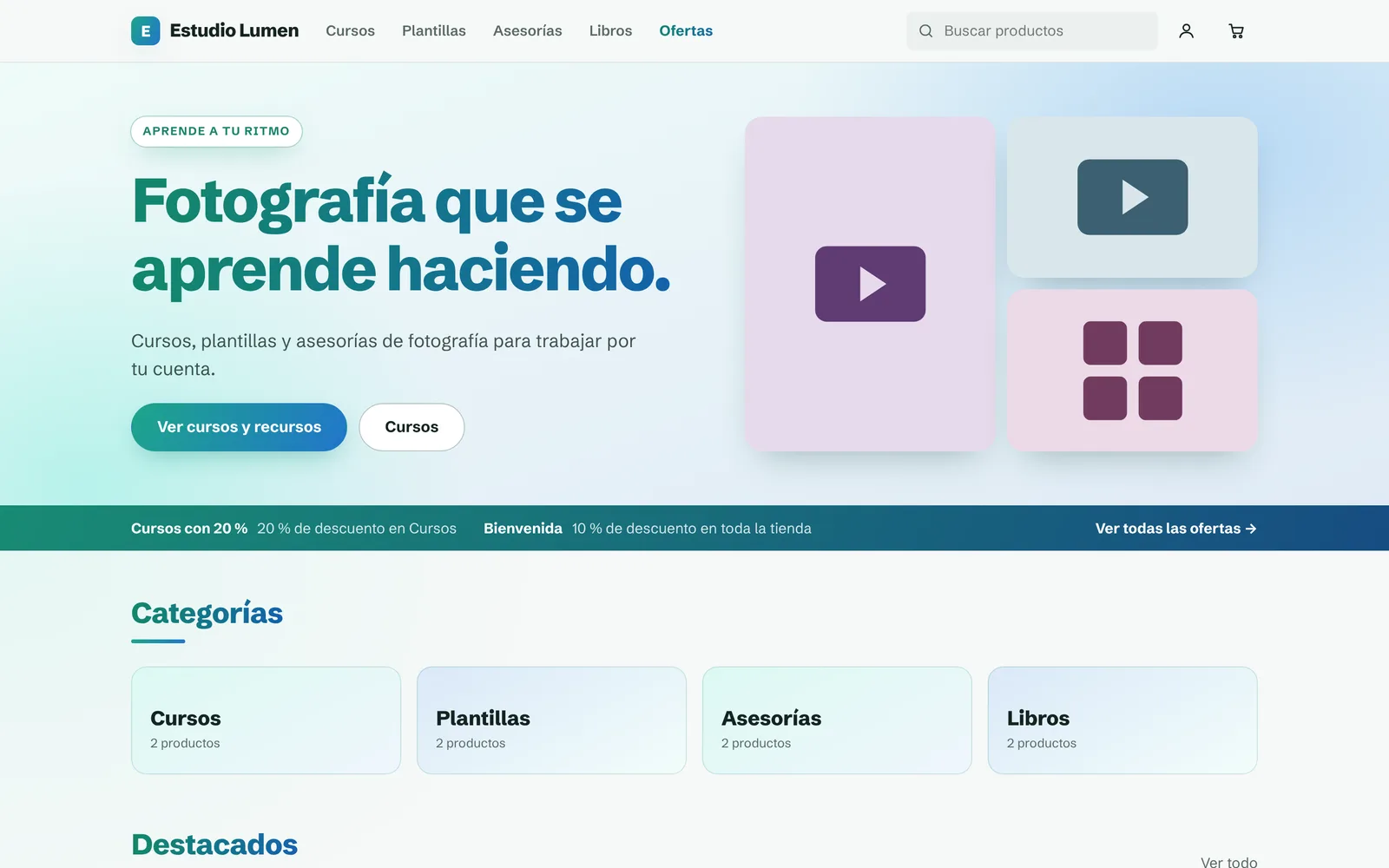Click the Ver cursos y recursos button
The width and height of the screenshot is (1389, 868).
click(239, 427)
